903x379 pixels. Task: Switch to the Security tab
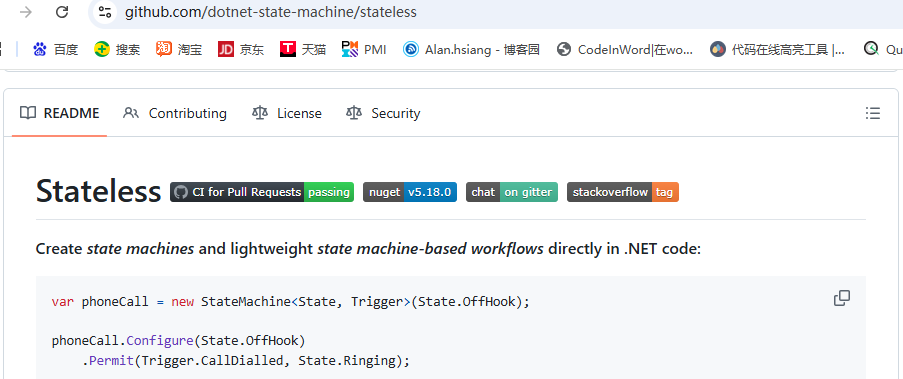[x=383, y=113]
